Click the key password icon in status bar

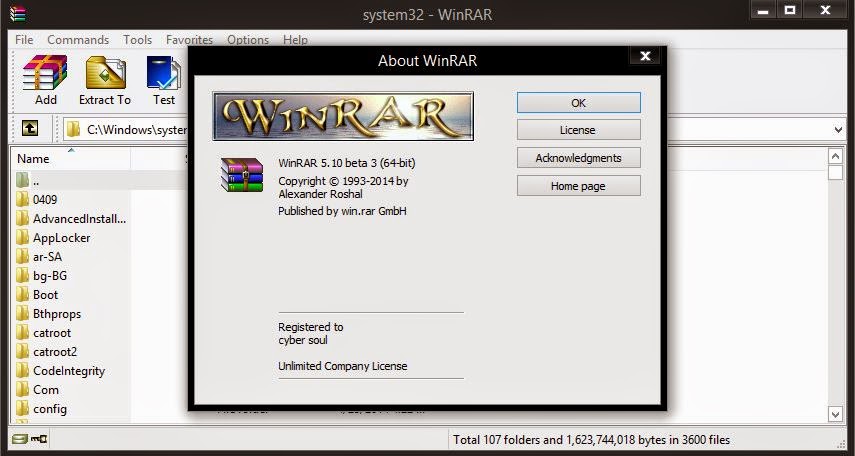(39, 439)
